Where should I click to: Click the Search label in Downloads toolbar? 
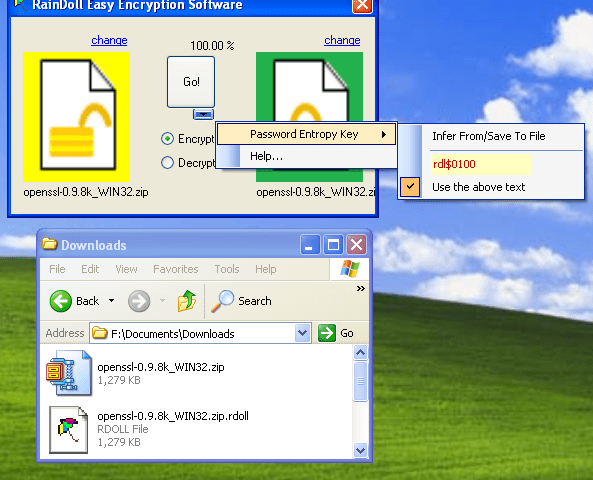pos(255,301)
